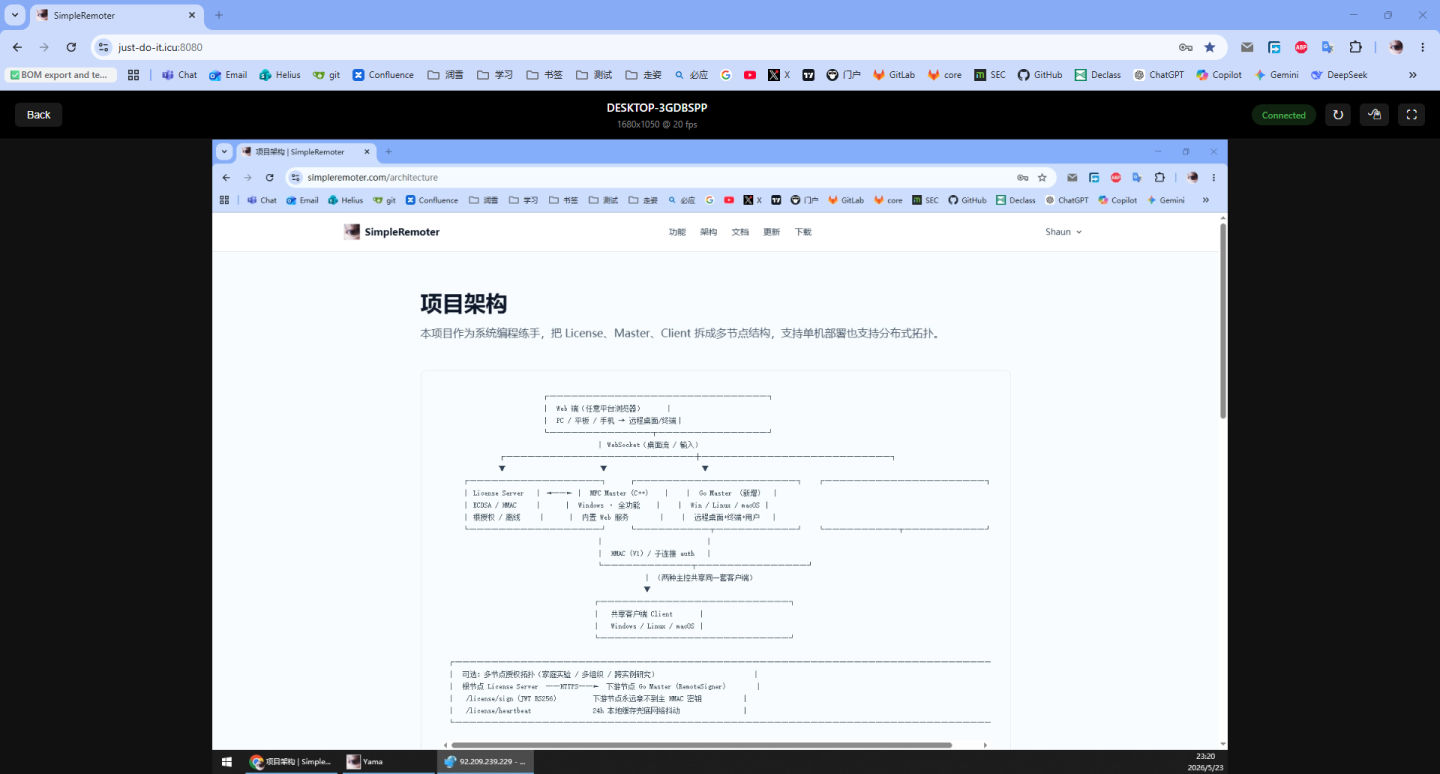Click the page vertical scrollbar thumb
1440x774 pixels.
coord(1223,320)
